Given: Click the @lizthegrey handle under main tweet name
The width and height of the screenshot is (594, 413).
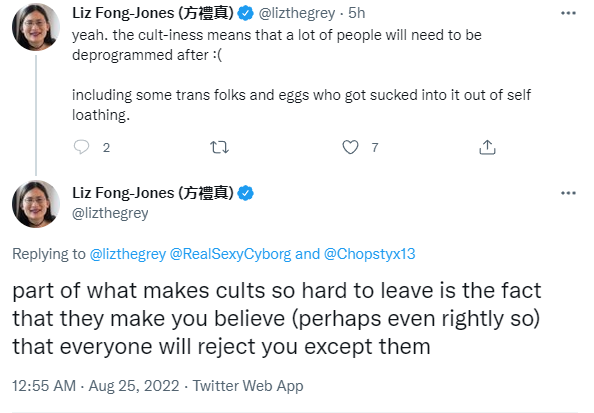Looking at the screenshot, I should (x=110, y=213).
